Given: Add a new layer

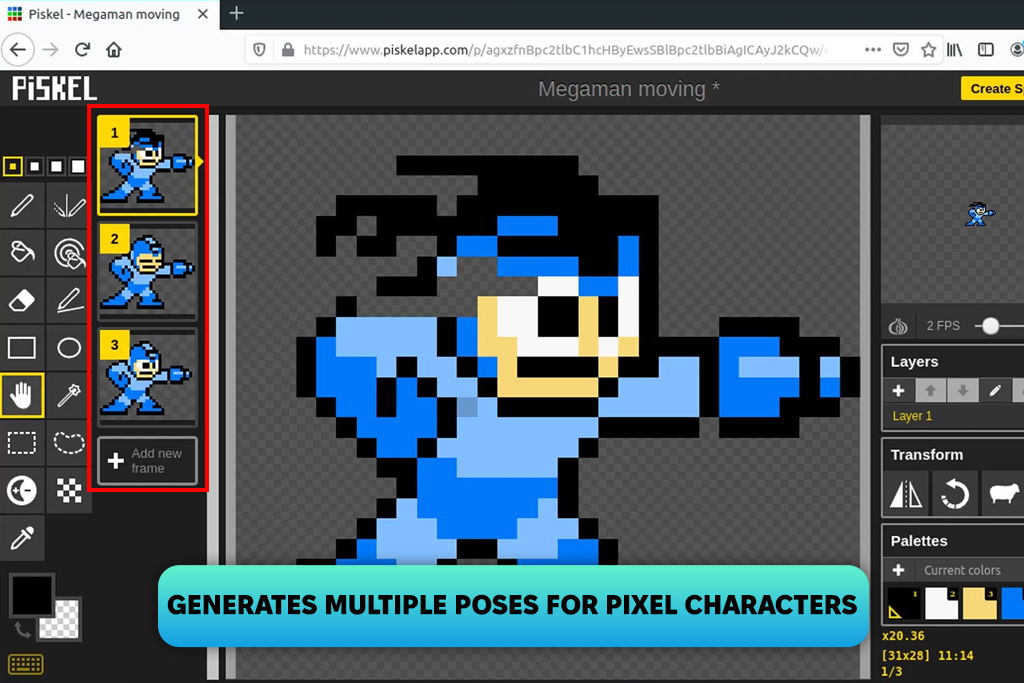Looking at the screenshot, I should (899, 390).
